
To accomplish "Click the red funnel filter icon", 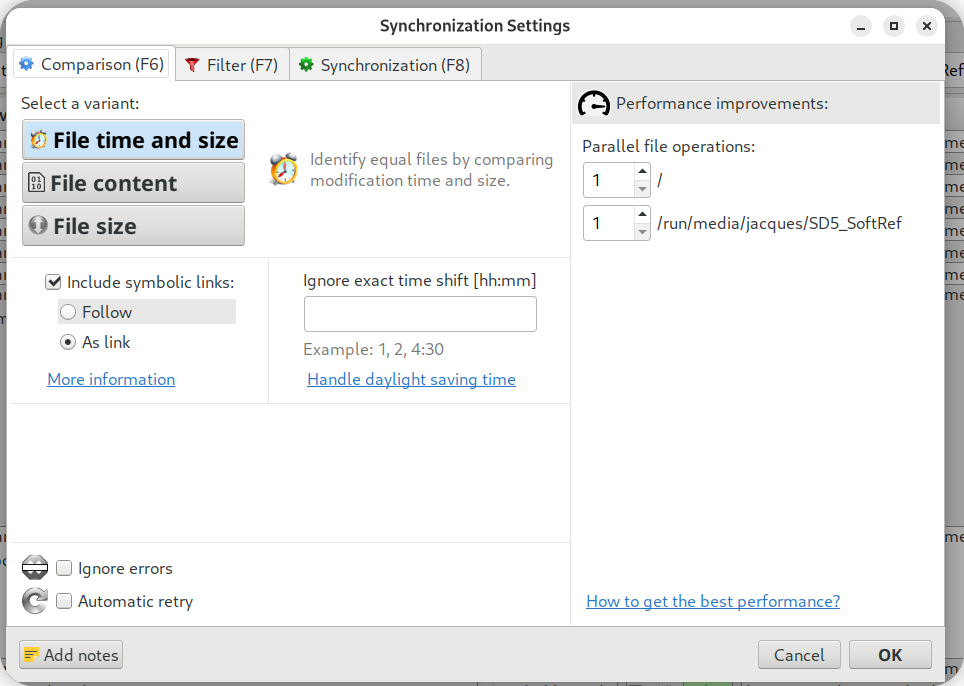I will tap(192, 65).
